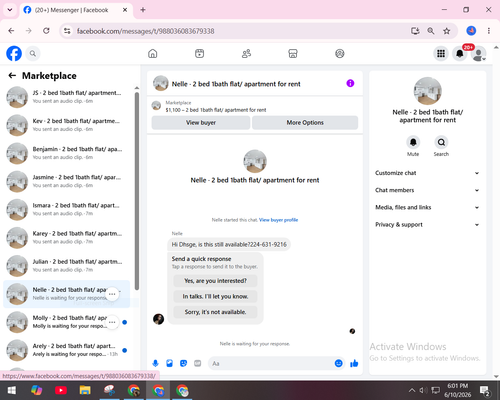The width and height of the screenshot is (500, 400).
Task: Open Julian conversation in chat list
Action: click(67, 266)
